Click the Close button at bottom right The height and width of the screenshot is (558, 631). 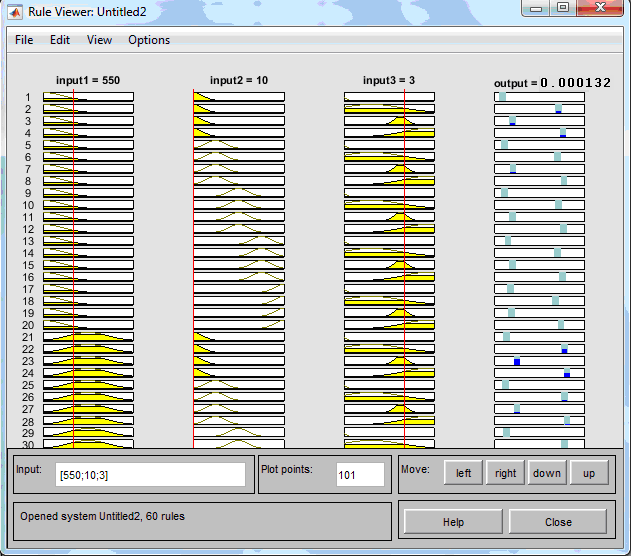point(558,522)
